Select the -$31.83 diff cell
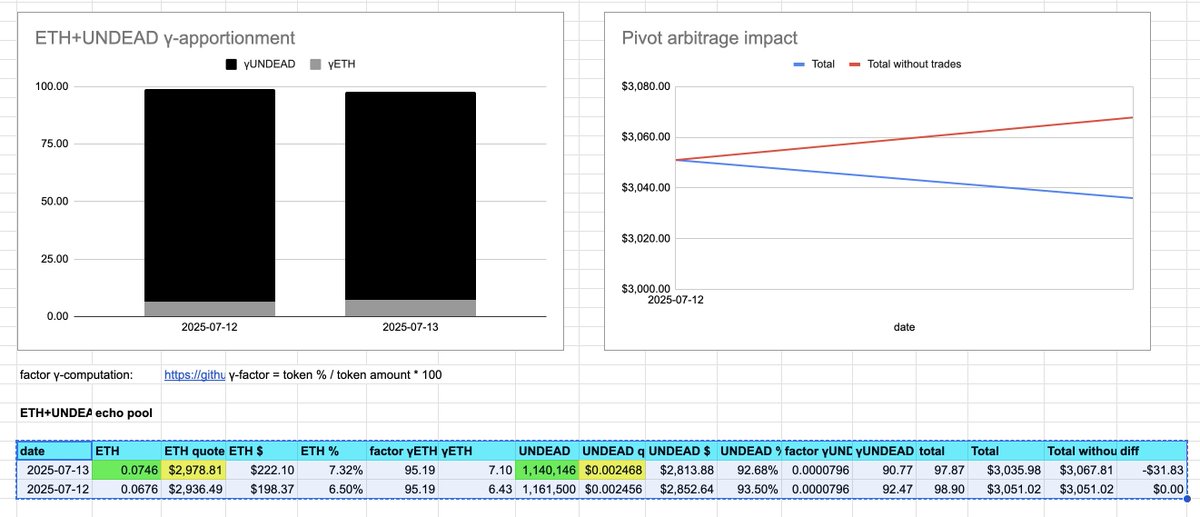The height and width of the screenshot is (517, 1200). pos(1151,471)
